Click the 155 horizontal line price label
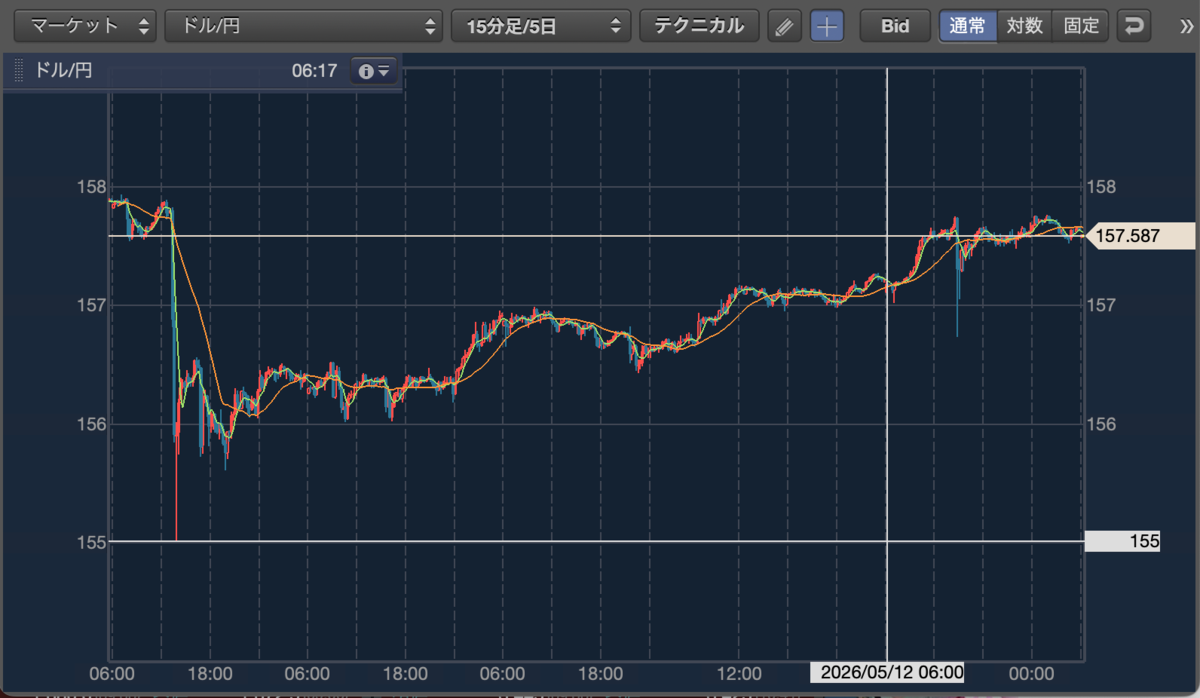 click(x=1122, y=541)
